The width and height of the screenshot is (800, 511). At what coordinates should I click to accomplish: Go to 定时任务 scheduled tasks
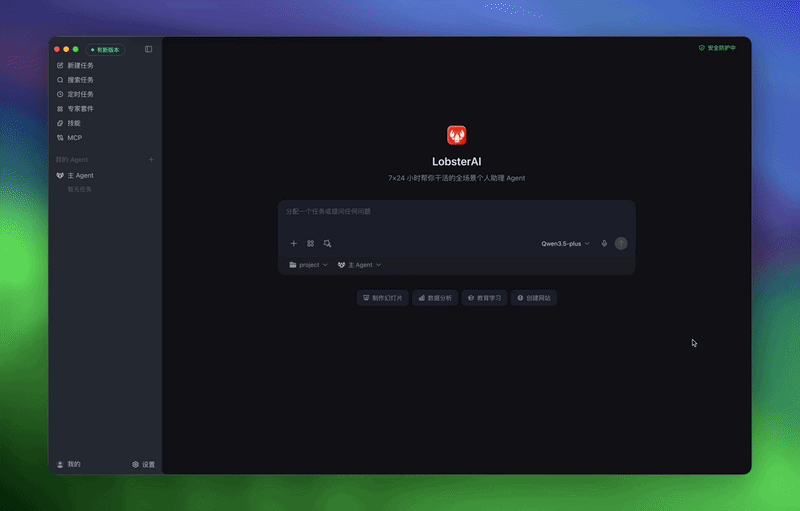[x=75, y=94]
